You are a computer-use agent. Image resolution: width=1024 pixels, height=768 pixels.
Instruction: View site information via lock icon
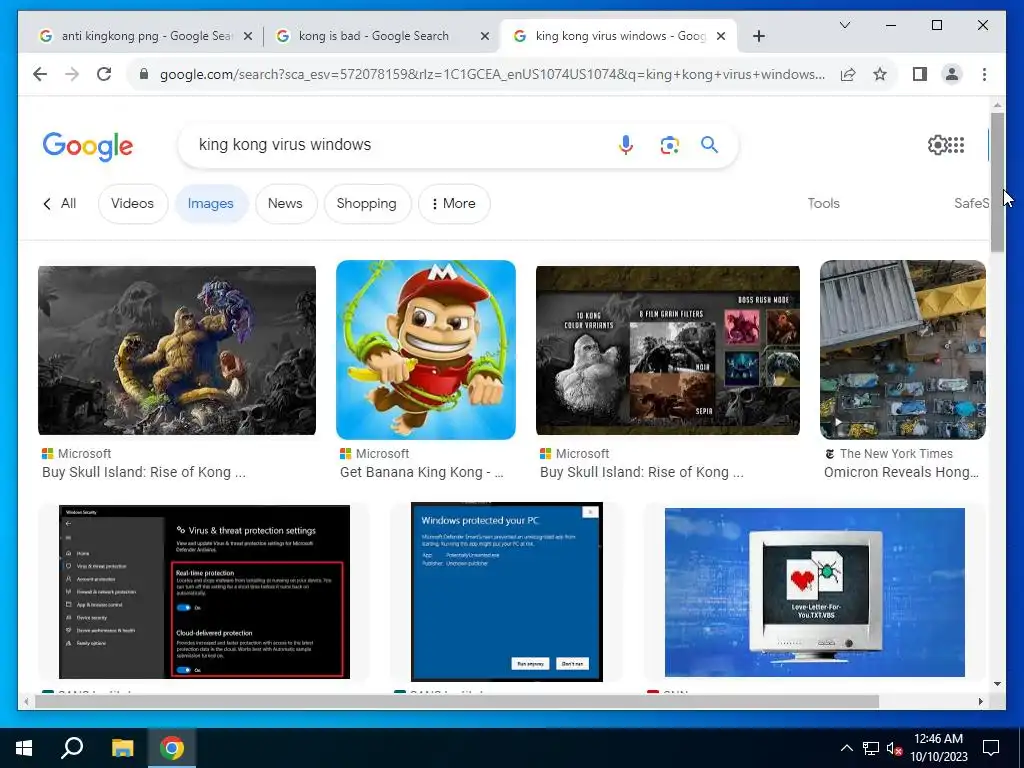click(144, 74)
